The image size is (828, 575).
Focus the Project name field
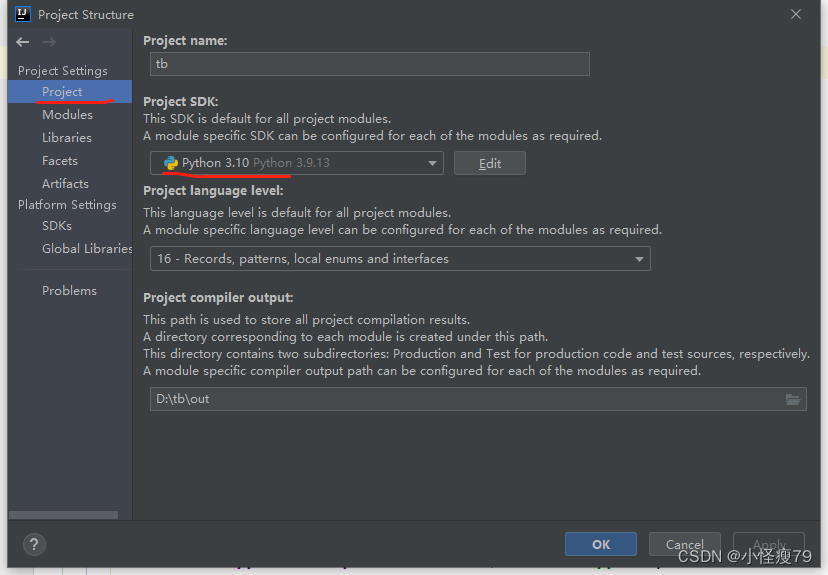tap(370, 64)
